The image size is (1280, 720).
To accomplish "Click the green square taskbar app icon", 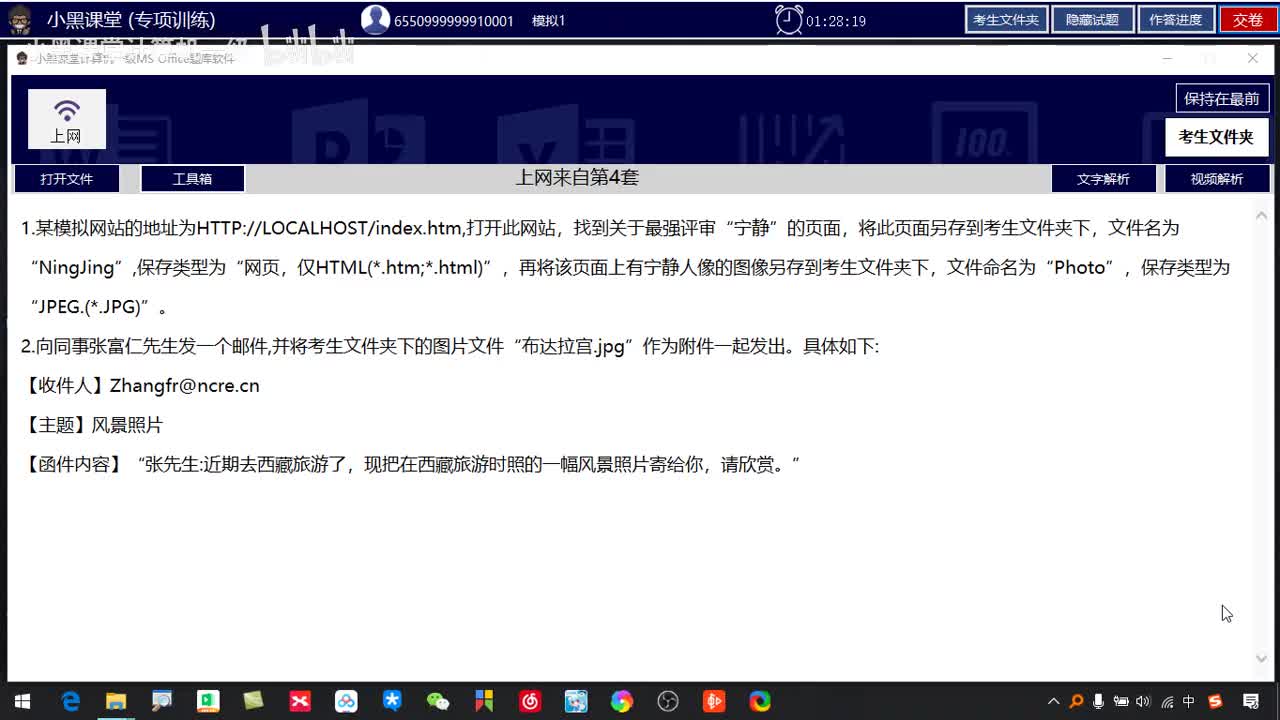I will pos(208,701).
